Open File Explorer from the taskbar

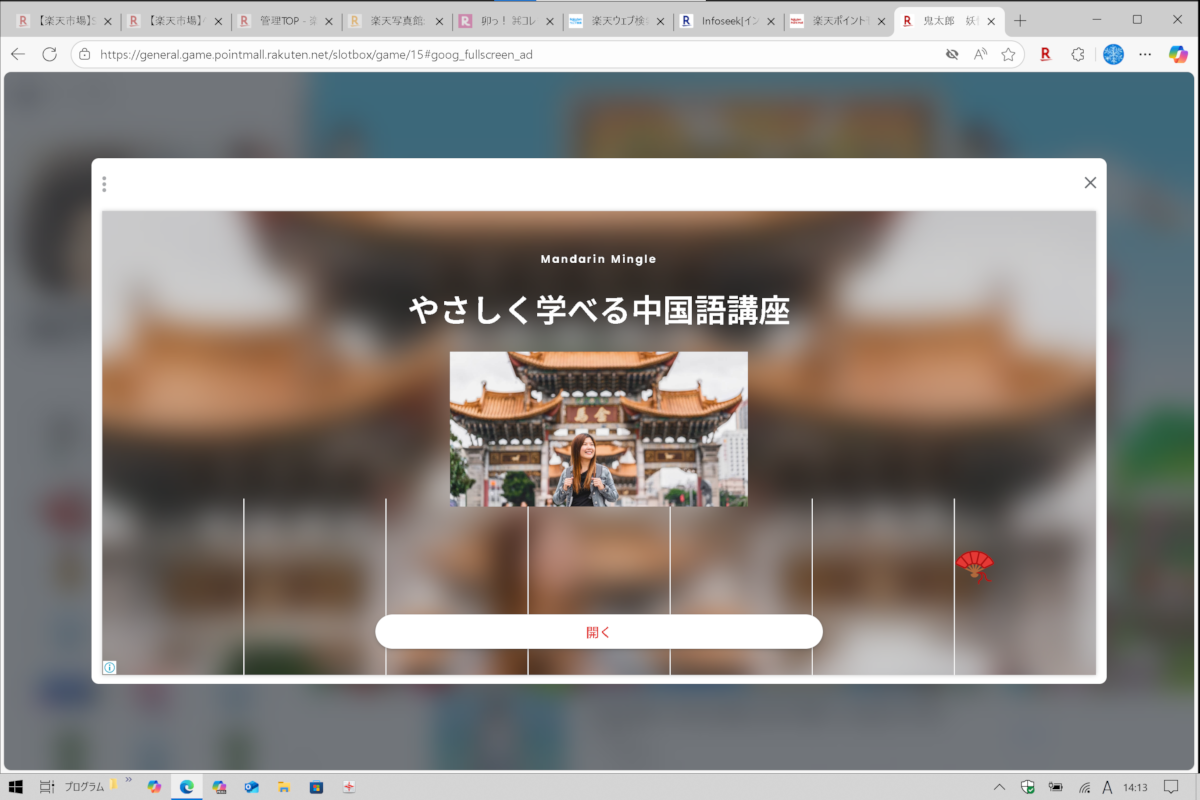[283, 787]
